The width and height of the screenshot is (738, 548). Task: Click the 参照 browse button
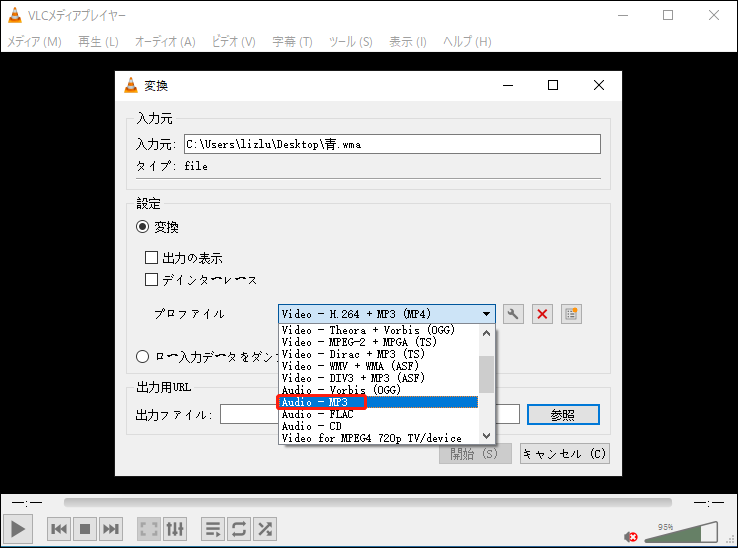click(563, 415)
